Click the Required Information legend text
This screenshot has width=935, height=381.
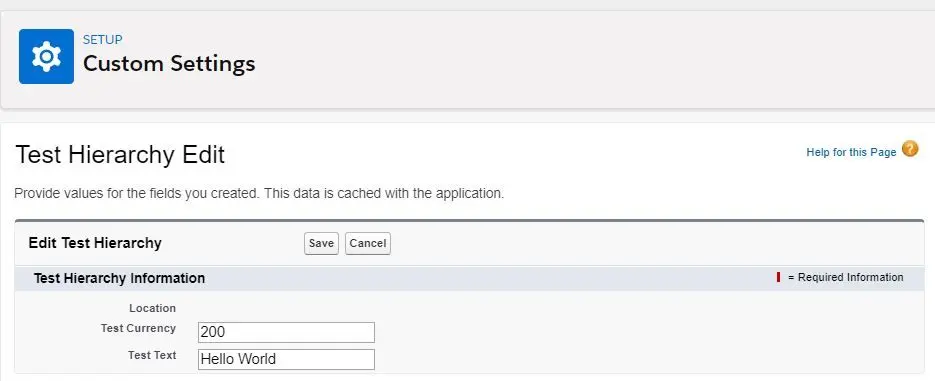(846, 277)
